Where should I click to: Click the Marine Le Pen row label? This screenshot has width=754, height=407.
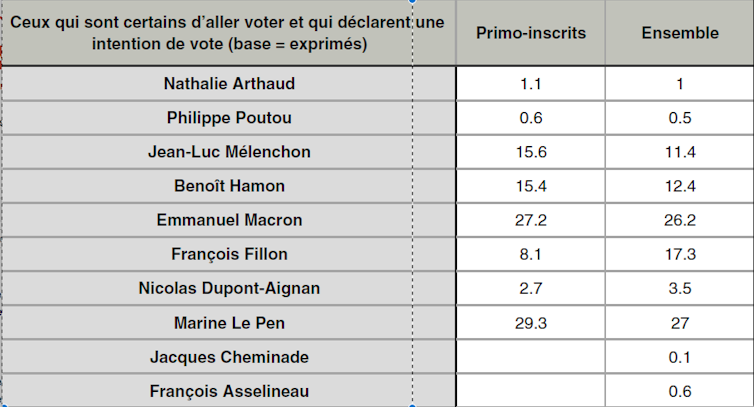[229, 323]
